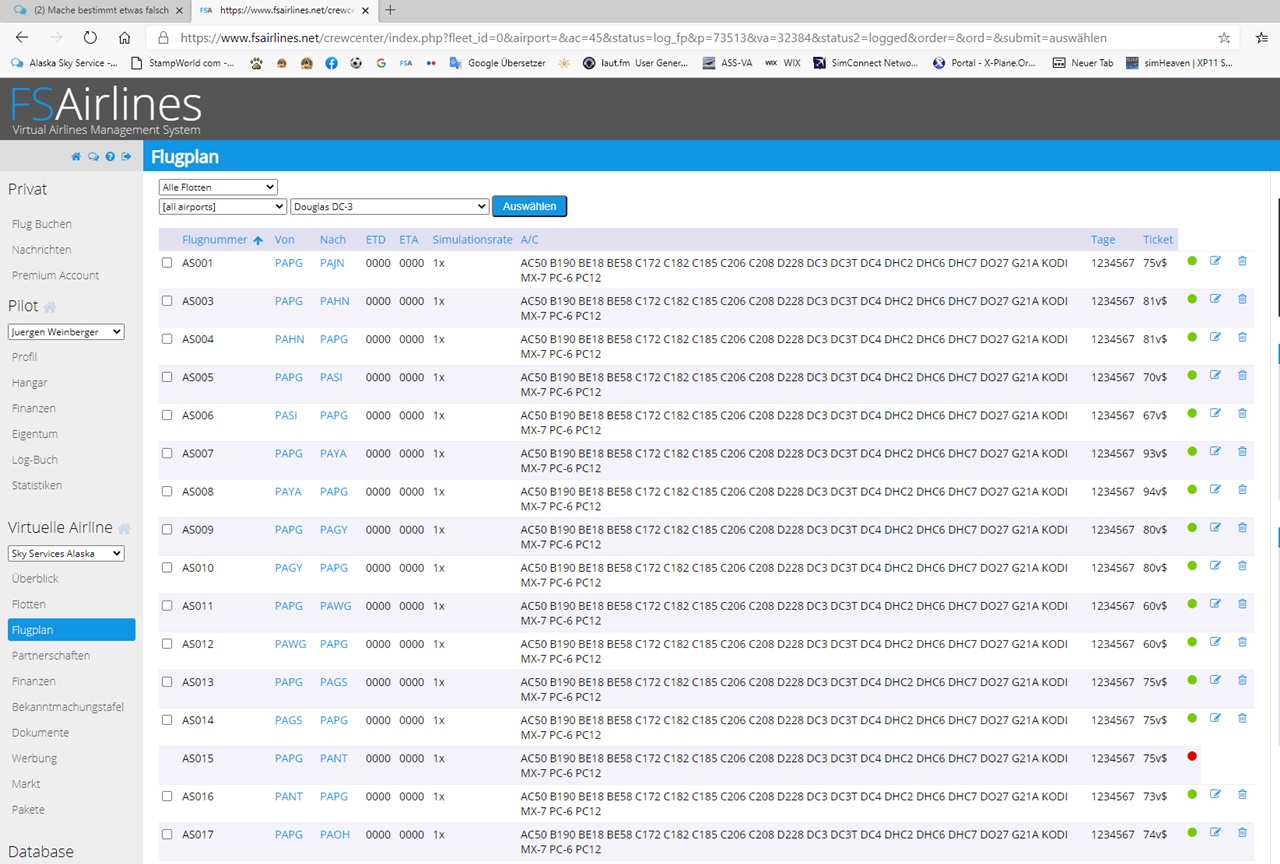Click the home icon next to Pilot heading
This screenshot has width=1280, height=864.
coord(50,307)
